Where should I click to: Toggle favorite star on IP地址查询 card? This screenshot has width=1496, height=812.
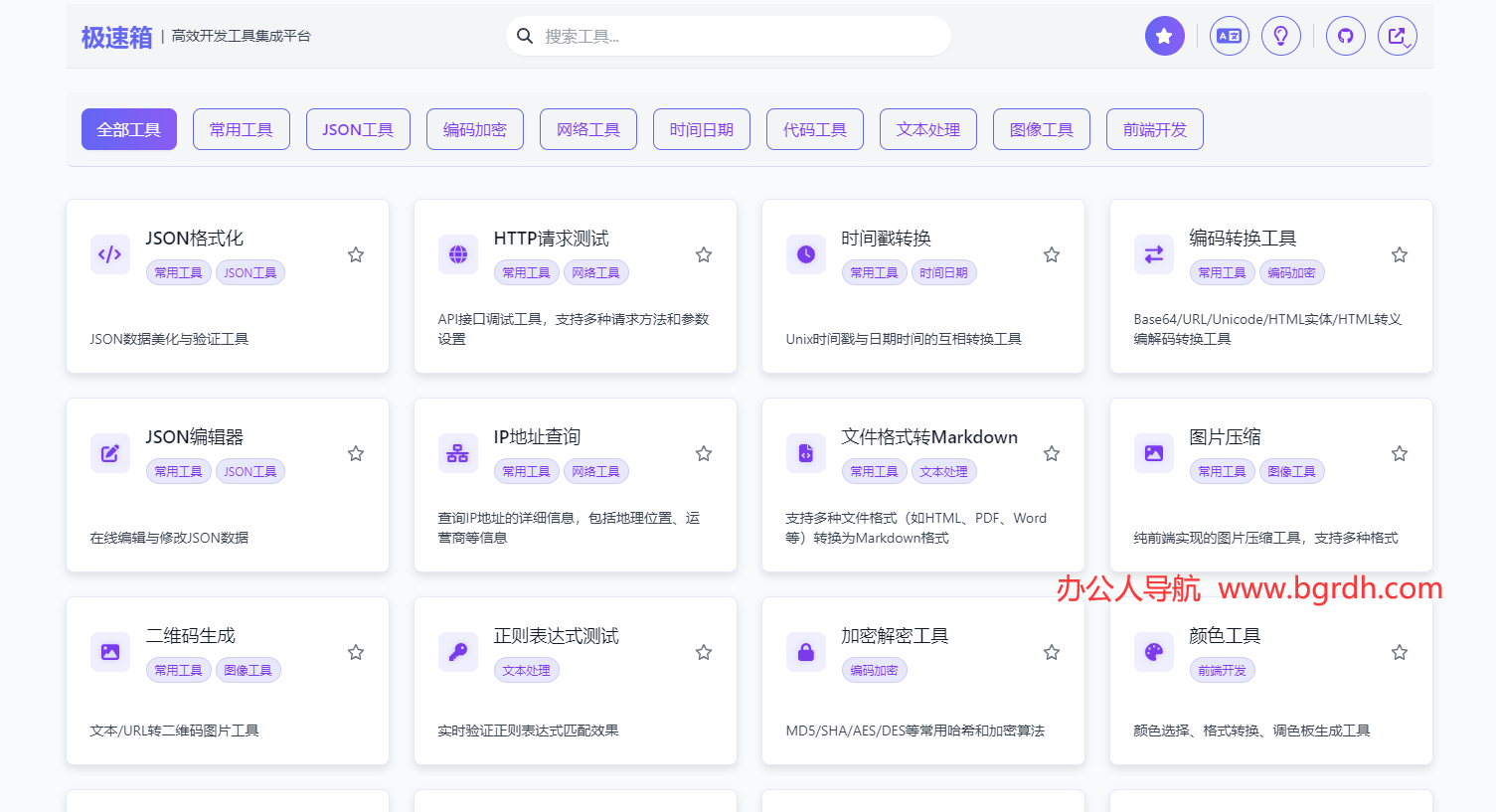pos(703,454)
